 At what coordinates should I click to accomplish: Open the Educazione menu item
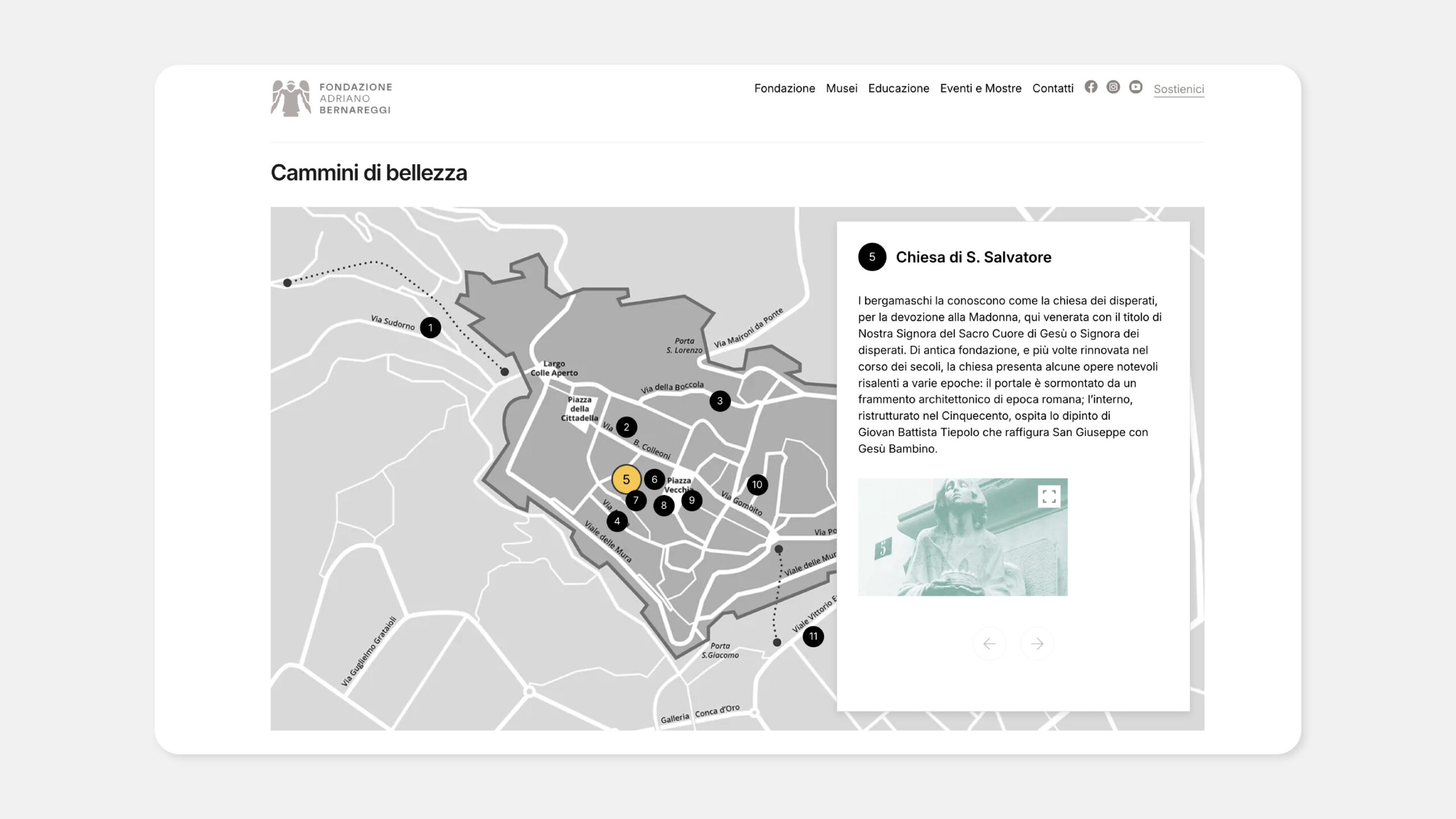tap(898, 88)
